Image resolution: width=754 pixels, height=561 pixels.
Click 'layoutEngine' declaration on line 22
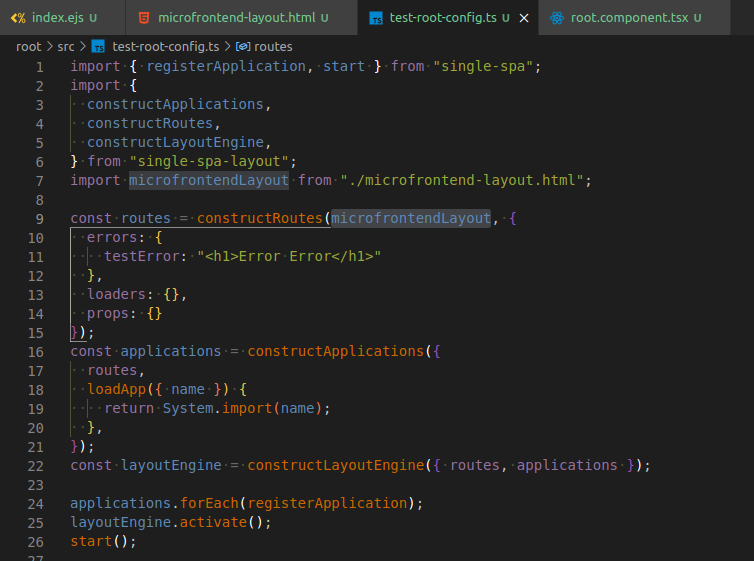point(171,465)
